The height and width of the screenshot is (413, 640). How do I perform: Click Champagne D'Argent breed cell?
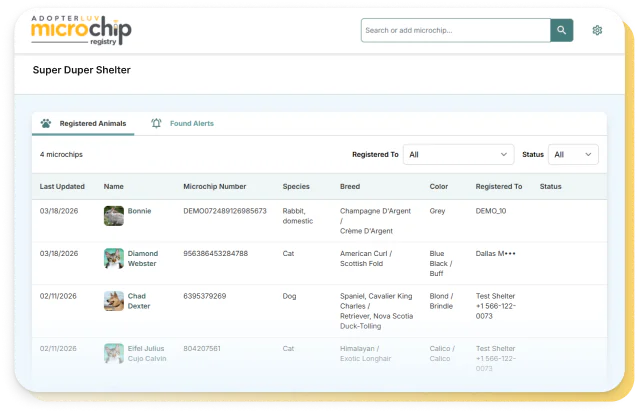[376, 221]
